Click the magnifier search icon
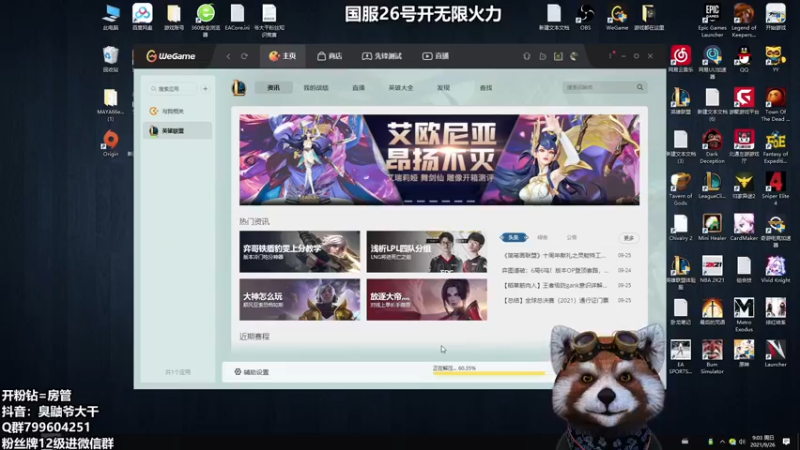The image size is (800, 450). point(640,87)
